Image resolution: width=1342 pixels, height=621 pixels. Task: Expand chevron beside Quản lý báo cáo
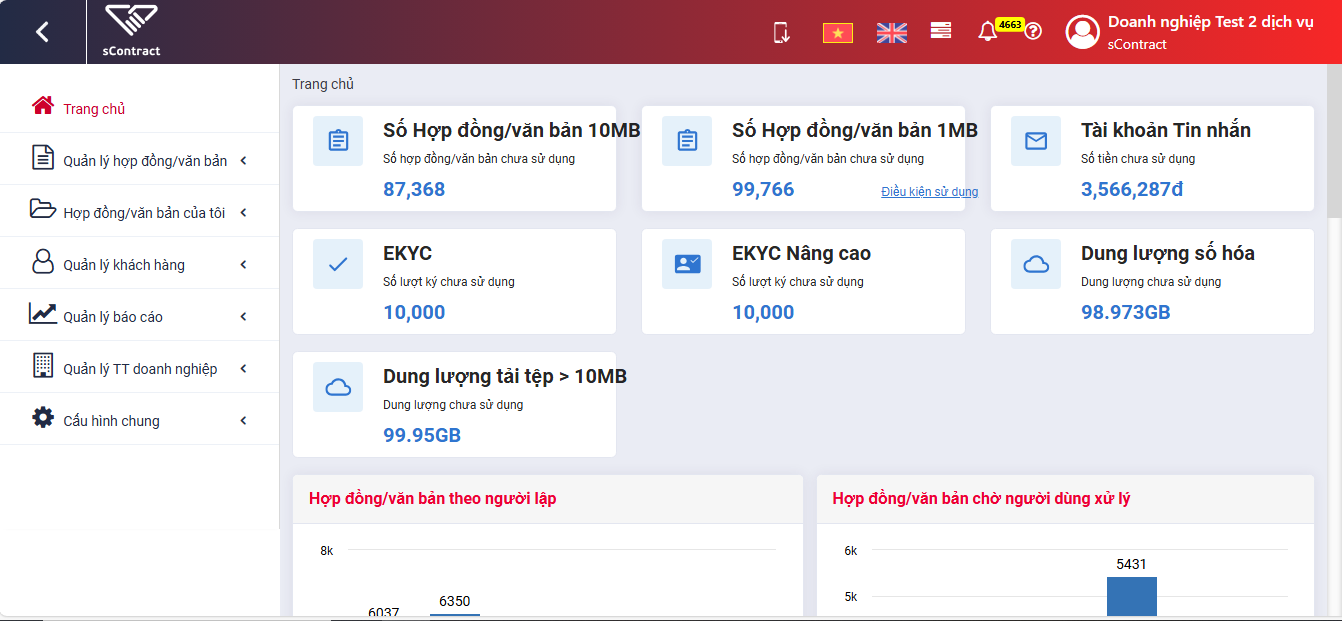243,317
